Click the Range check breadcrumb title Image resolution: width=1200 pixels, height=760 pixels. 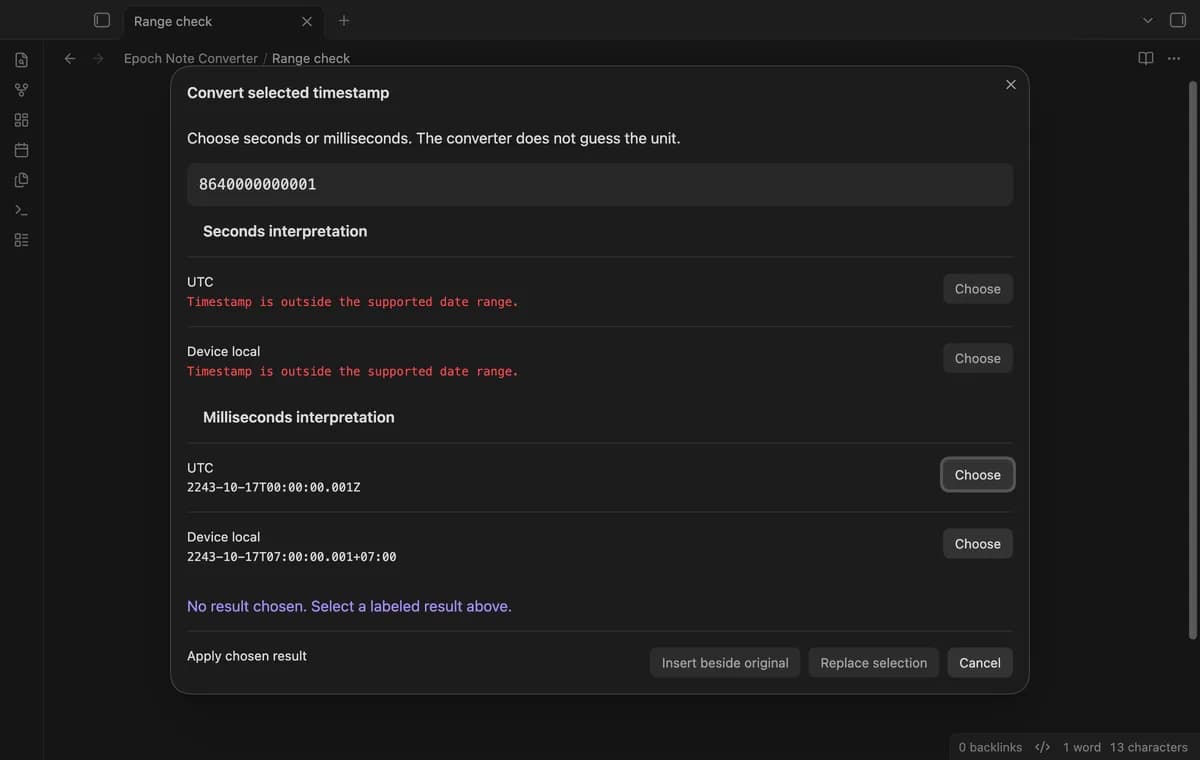pyautogui.click(x=311, y=58)
